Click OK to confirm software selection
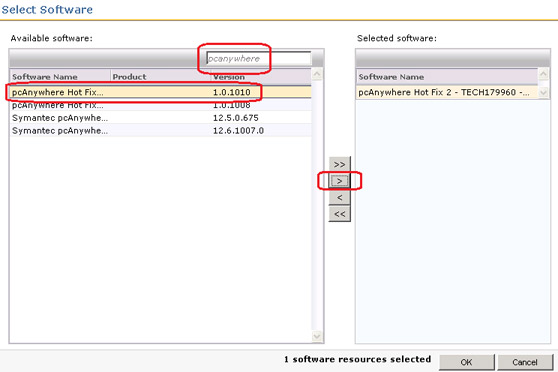This screenshot has width=558, height=372. point(467,362)
